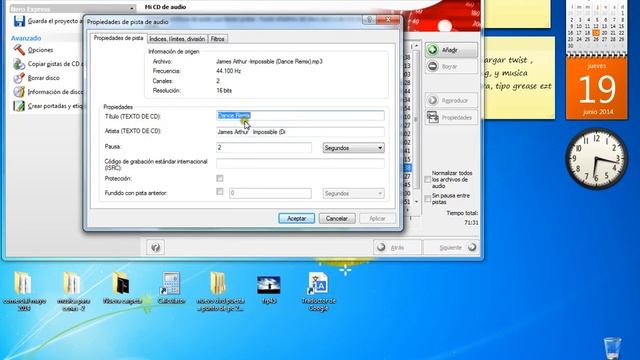Click the track list scroll up arrow
This screenshot has height=360, width=640.
tap(416, 46)
